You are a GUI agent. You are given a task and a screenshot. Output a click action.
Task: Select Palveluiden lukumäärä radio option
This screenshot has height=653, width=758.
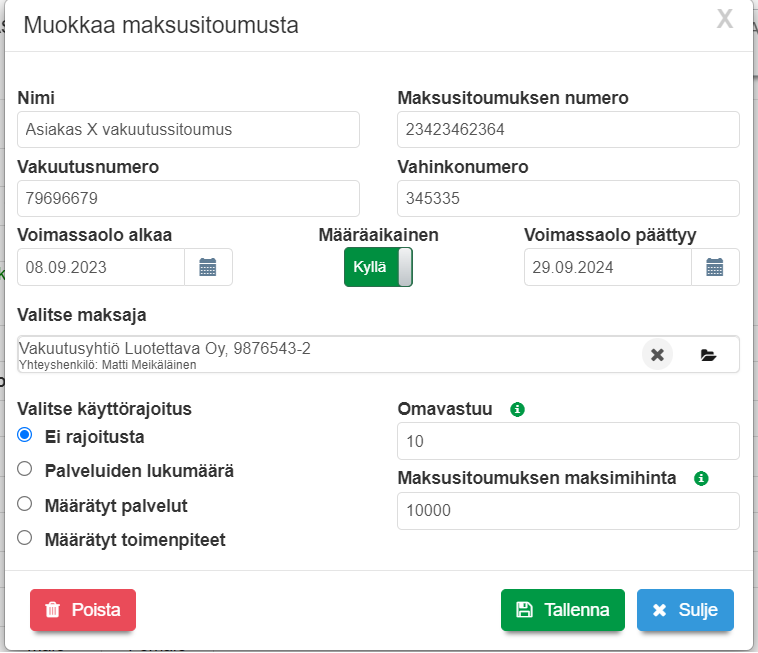tap(26, 469)
